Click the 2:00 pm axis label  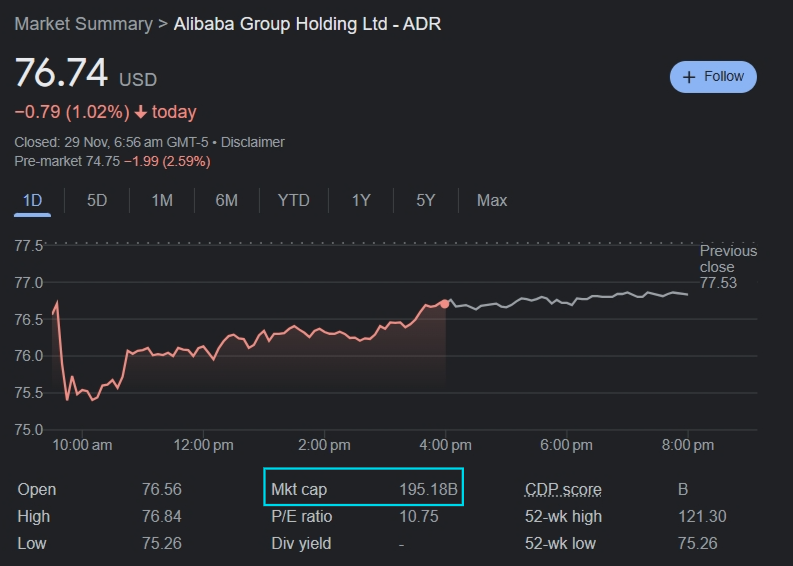click(324, 445)
